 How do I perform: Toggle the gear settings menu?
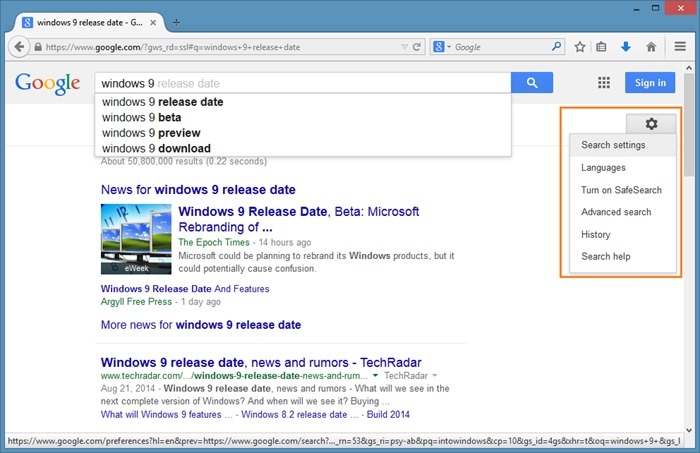pyautogui.click(x=651, y=124)
